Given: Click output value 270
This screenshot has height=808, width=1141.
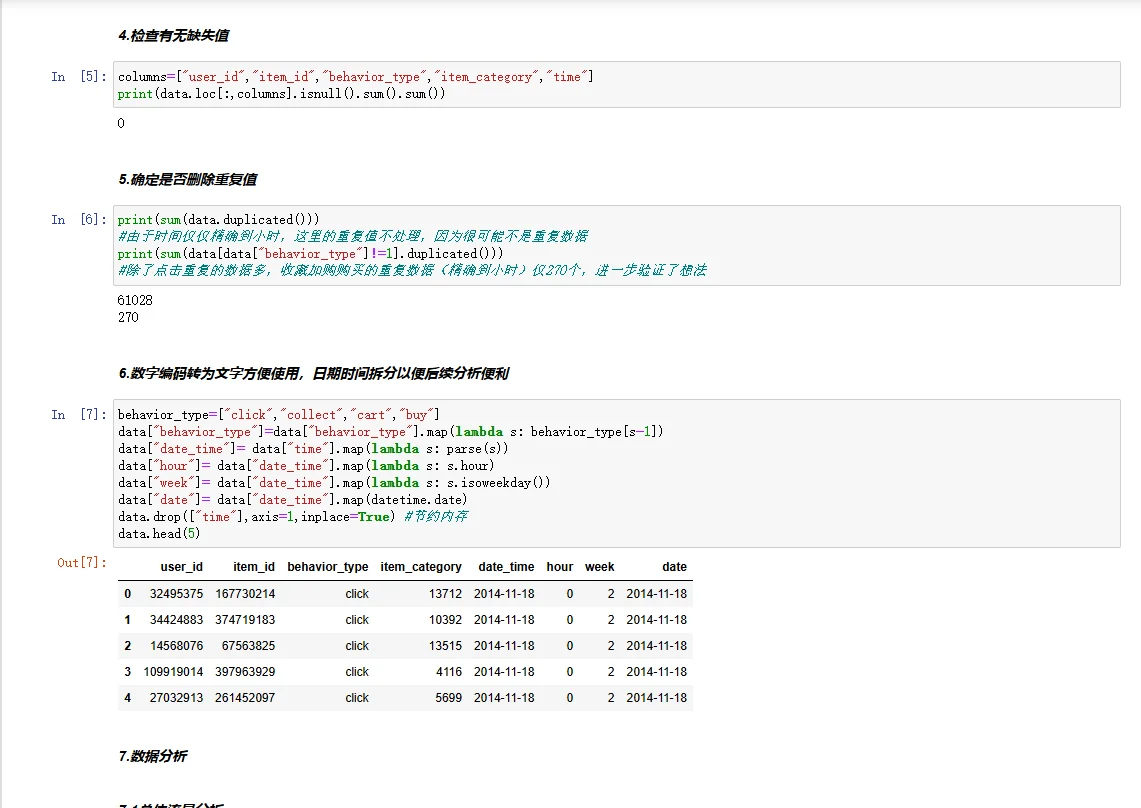Looking at the screenshot, I should coord(128,317).
